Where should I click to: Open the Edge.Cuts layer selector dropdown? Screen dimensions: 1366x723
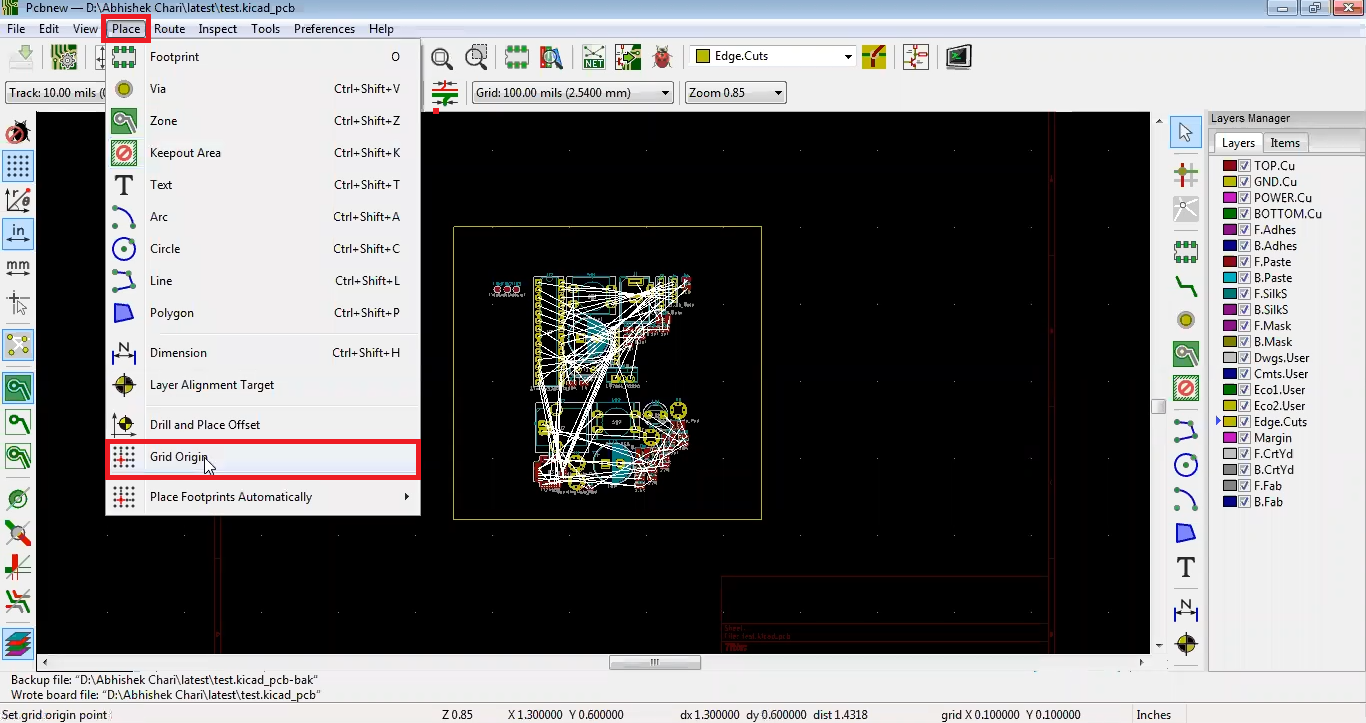[x=848, y=57]
